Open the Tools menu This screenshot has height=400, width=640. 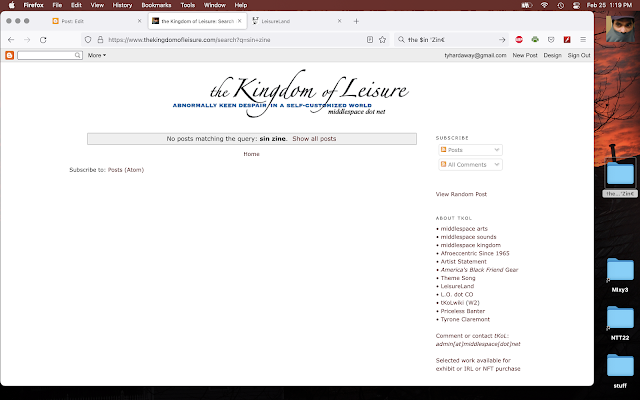pos(188,5)
